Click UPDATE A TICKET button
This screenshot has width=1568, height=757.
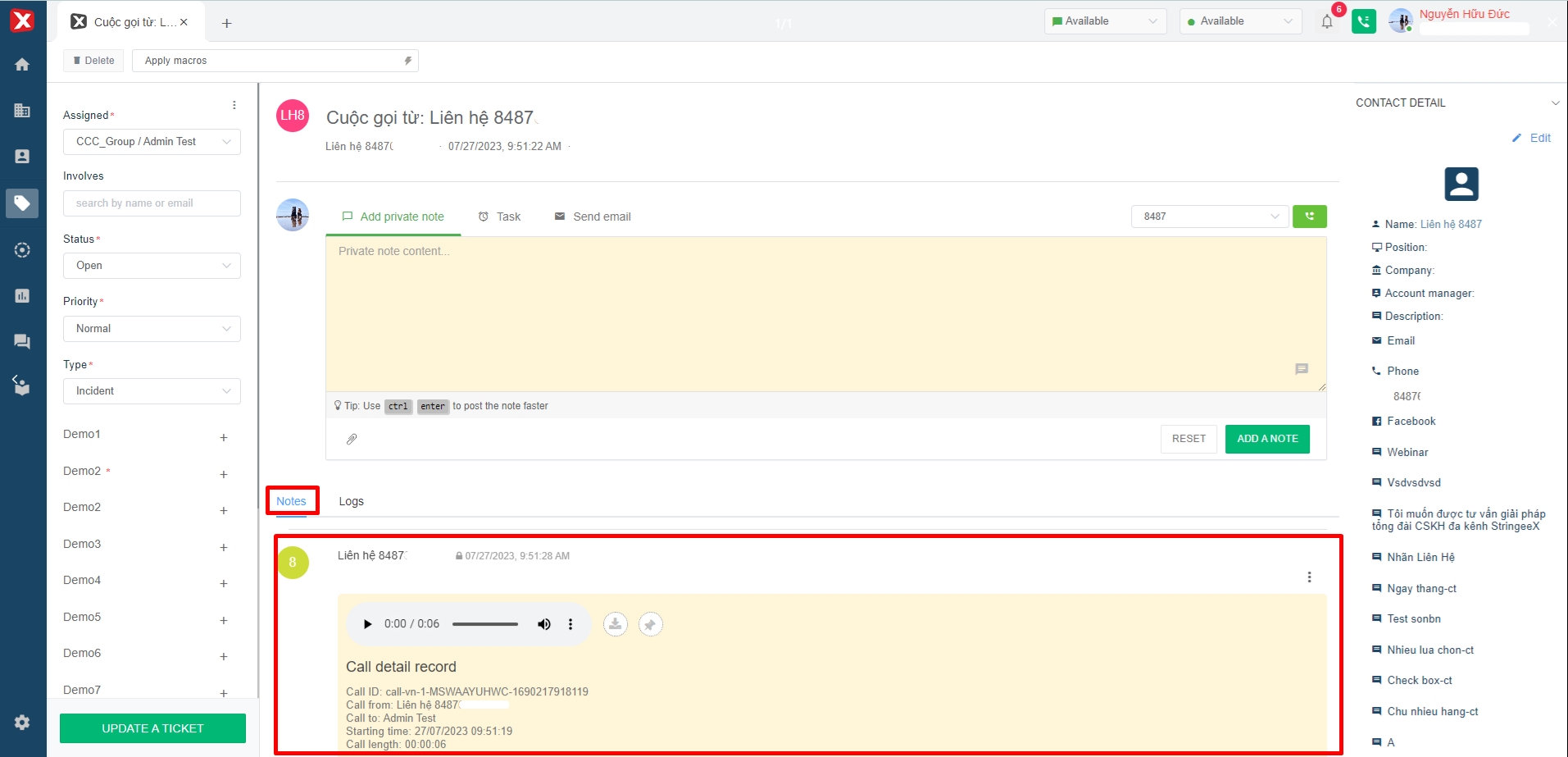[x=152, y=728]
